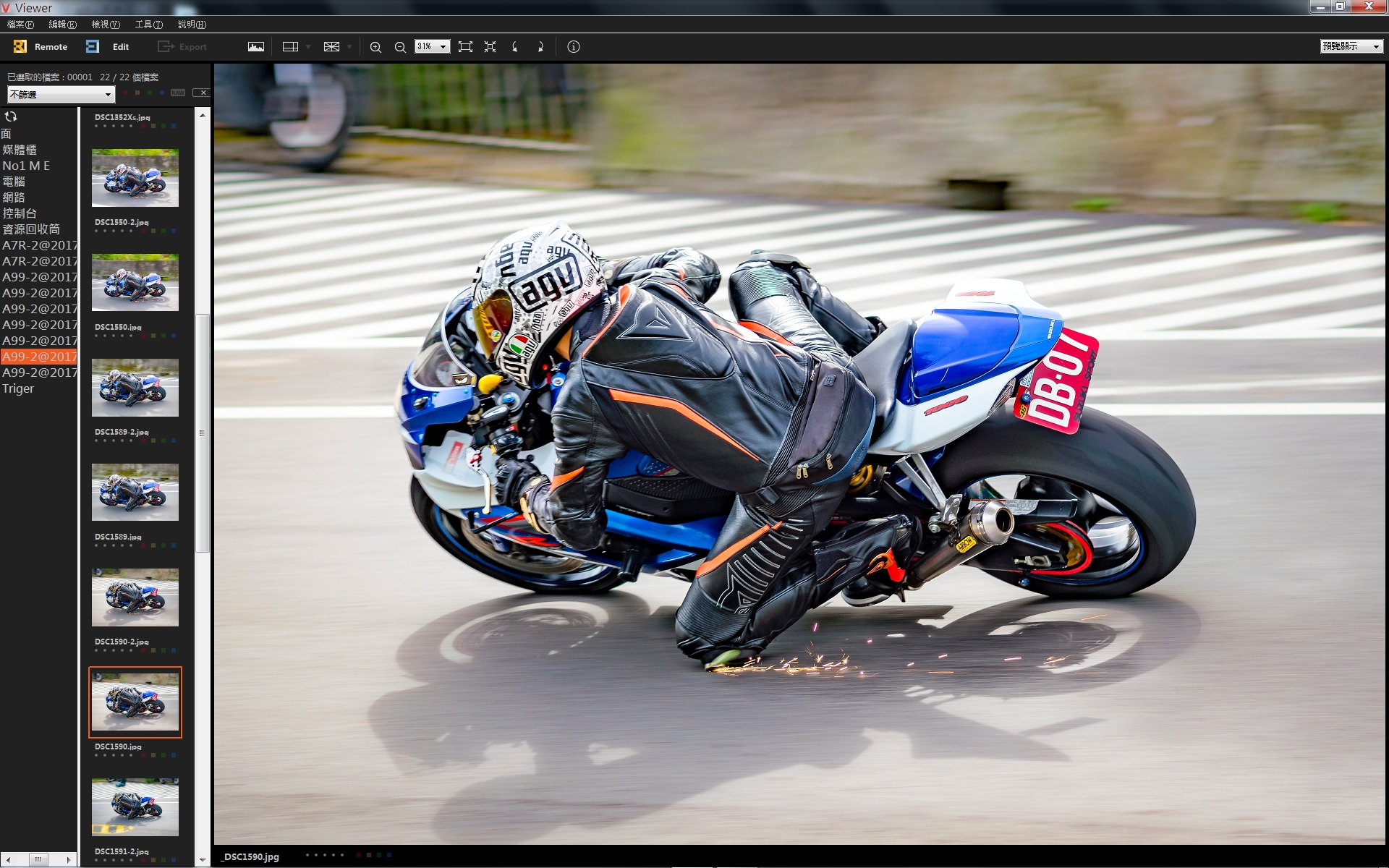
Task: Select the Triger folder
Action: 18,388
